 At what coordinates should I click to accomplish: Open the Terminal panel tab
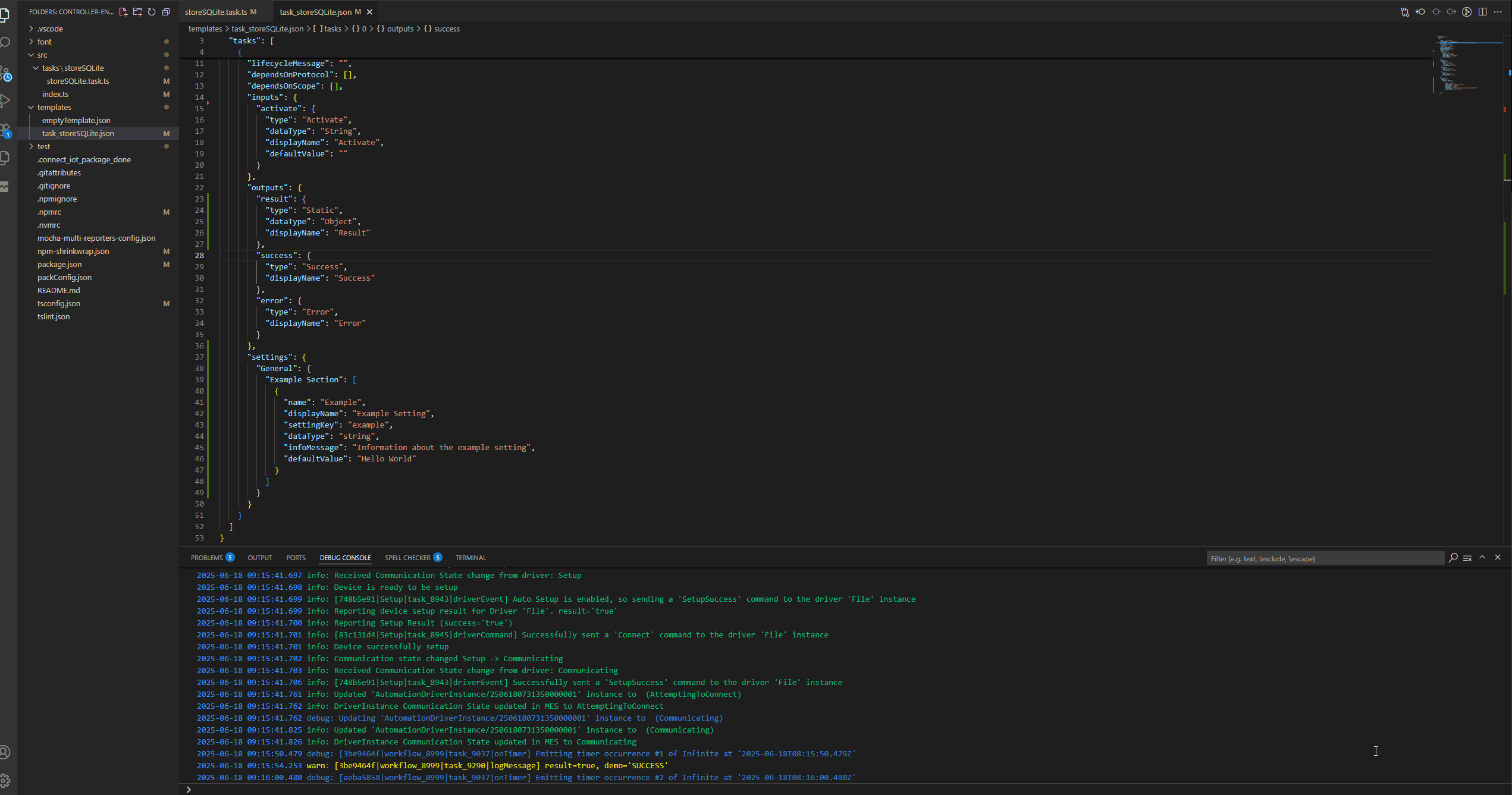[x=470, y=558]
